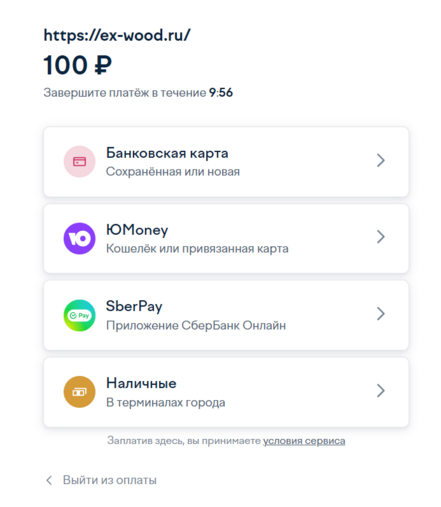
Task: Click the pink bank card icon
Action: (x=79, y=162)
